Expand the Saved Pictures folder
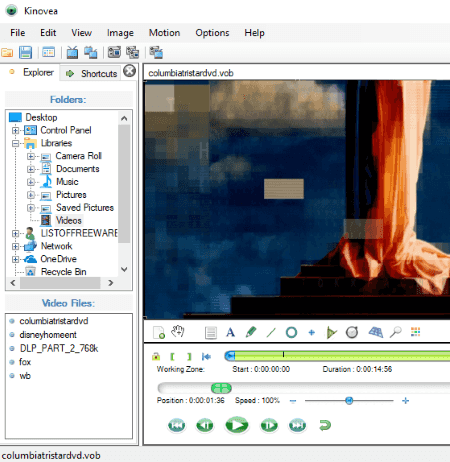Image resolution: width=450 pixels, height=462 pixels. [x=31, y=208]
